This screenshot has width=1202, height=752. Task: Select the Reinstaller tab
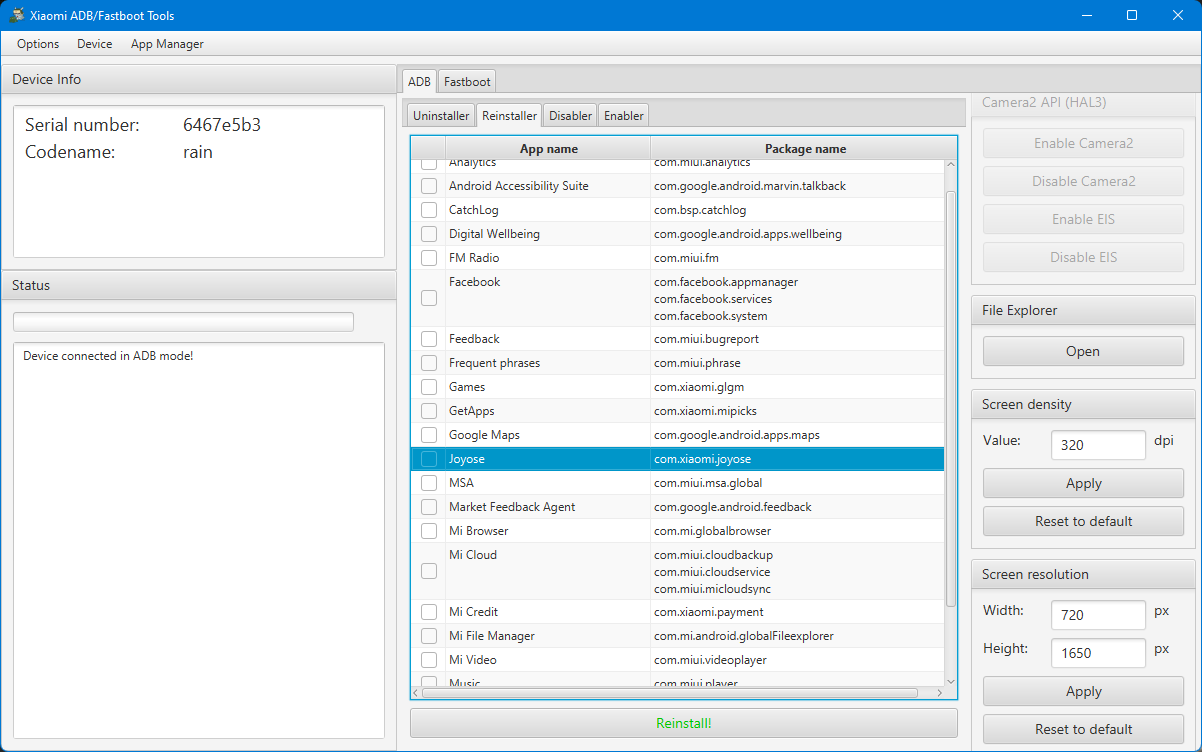tap(510, 115)
